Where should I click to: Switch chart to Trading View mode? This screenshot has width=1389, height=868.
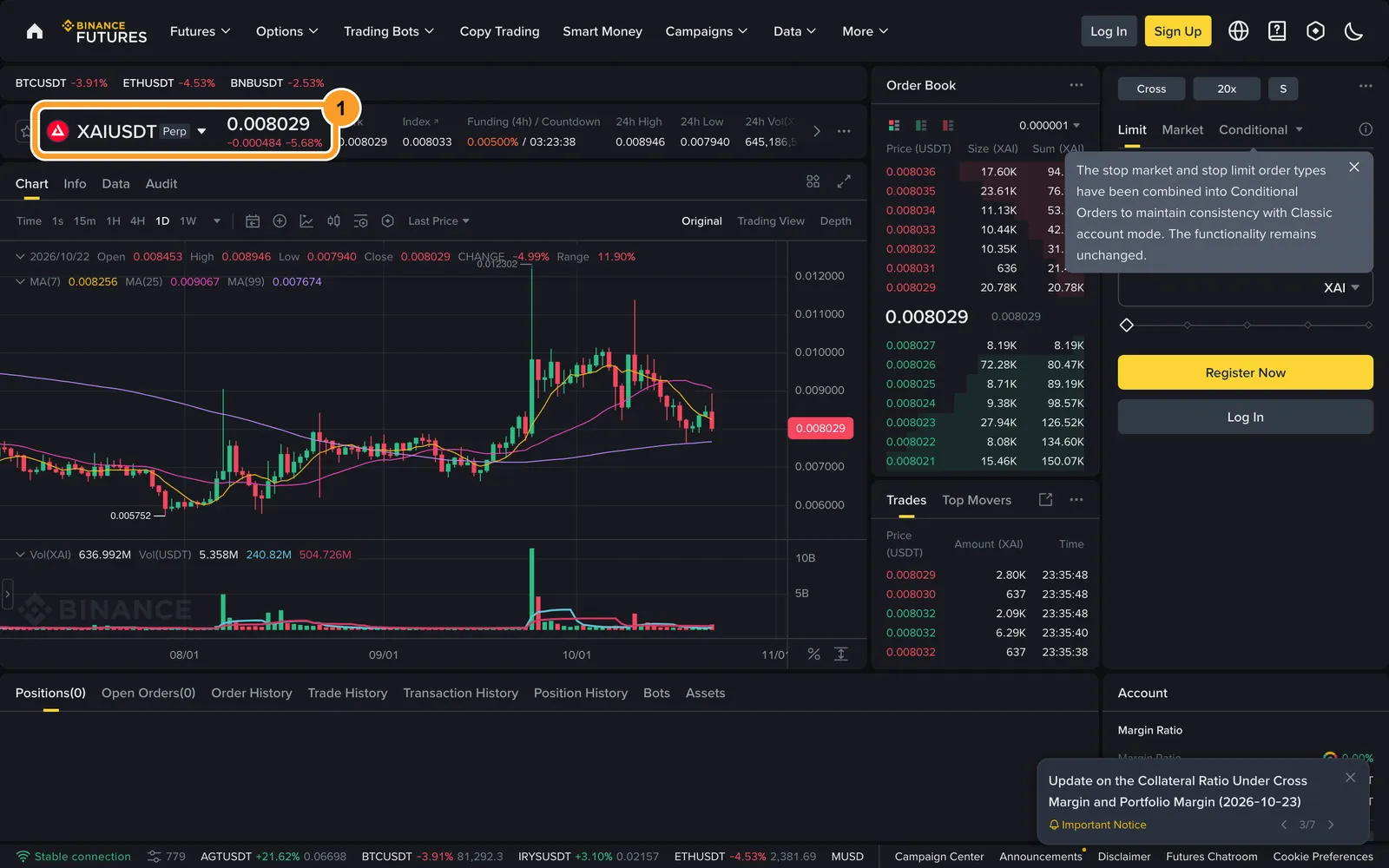pos(771,221)
